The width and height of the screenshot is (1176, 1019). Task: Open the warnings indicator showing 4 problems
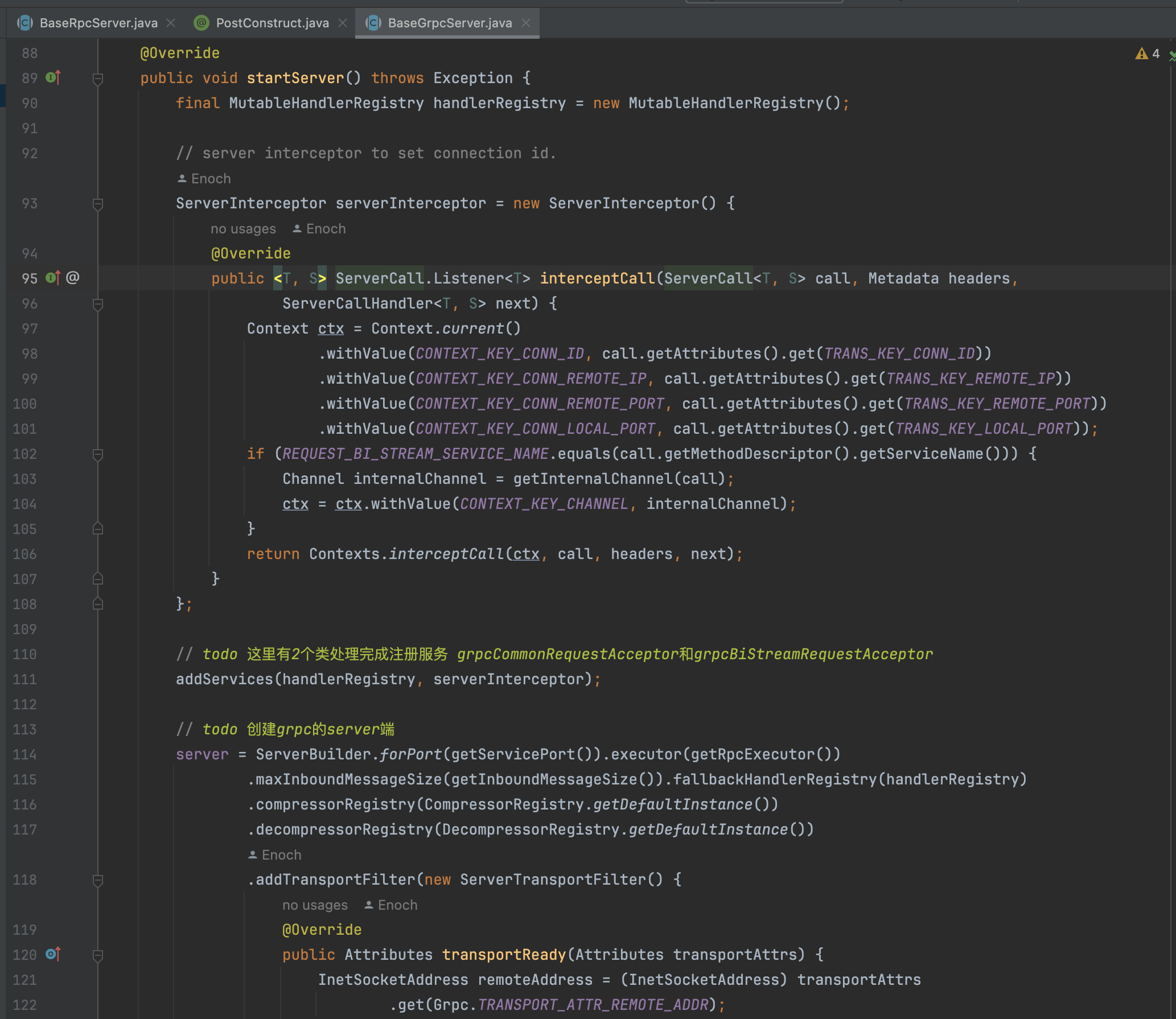coord(1148,54)
